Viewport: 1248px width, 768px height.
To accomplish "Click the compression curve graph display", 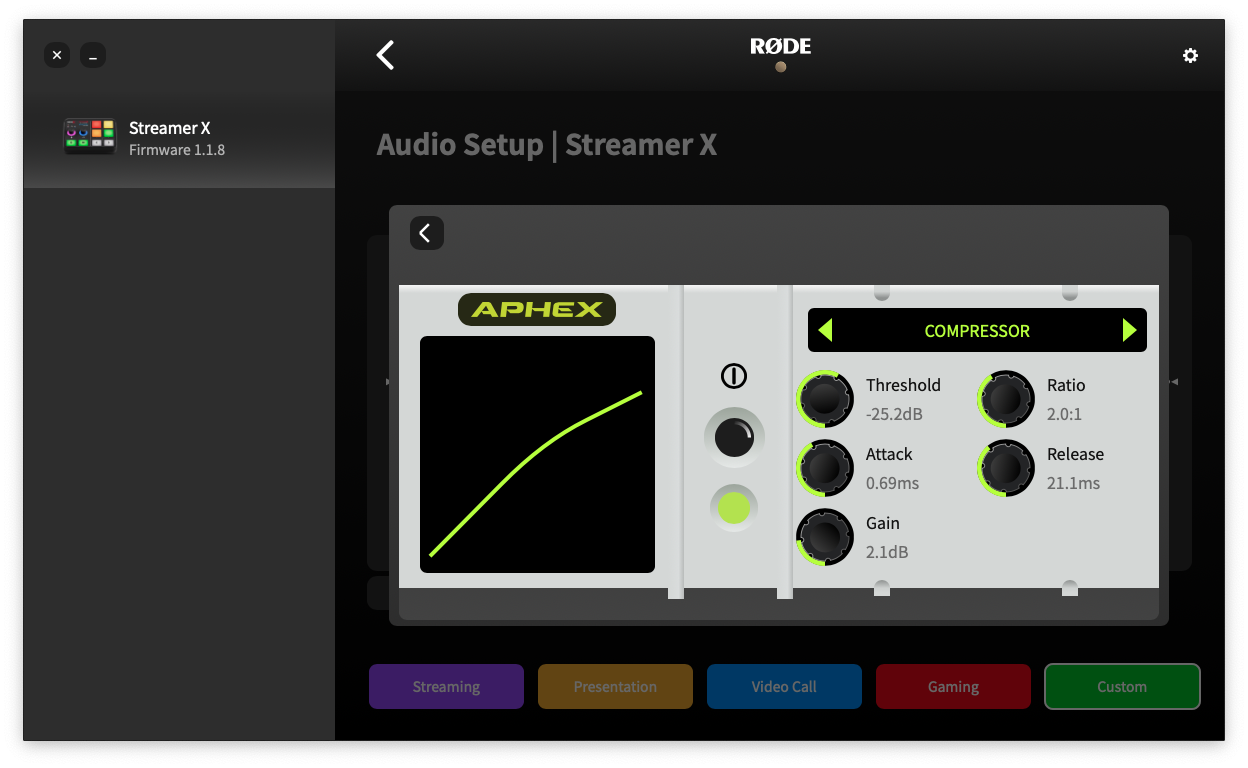I will [x=537, y=454].
